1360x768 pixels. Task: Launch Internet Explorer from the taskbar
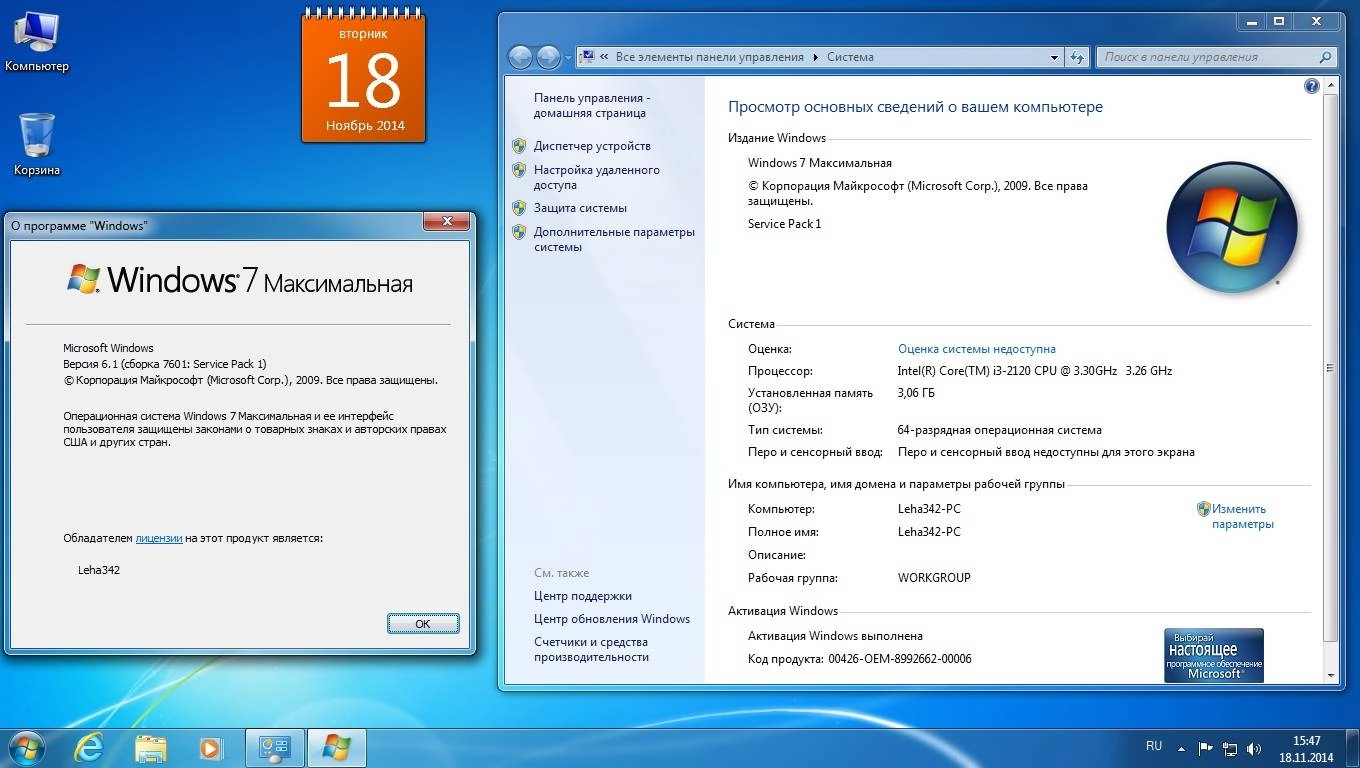89,748
